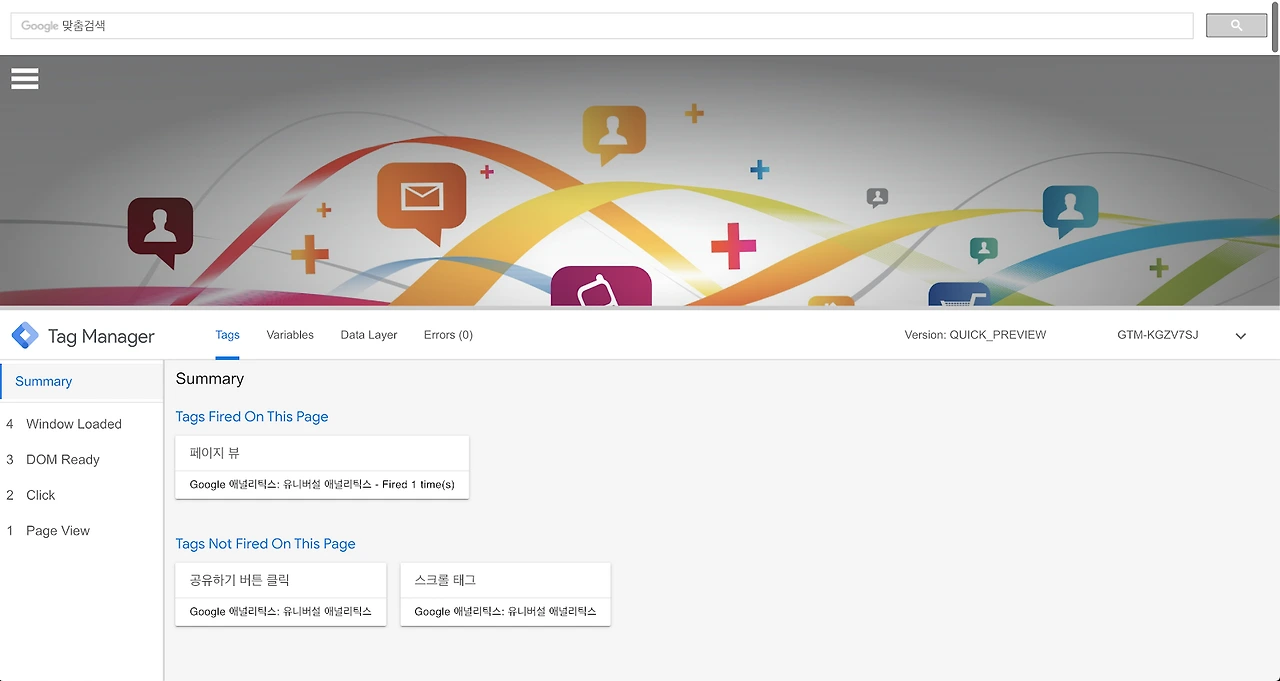Screen dimensions: 1280x681
Task: Click the envelope mail icon in banner
Action: point(421,198)
